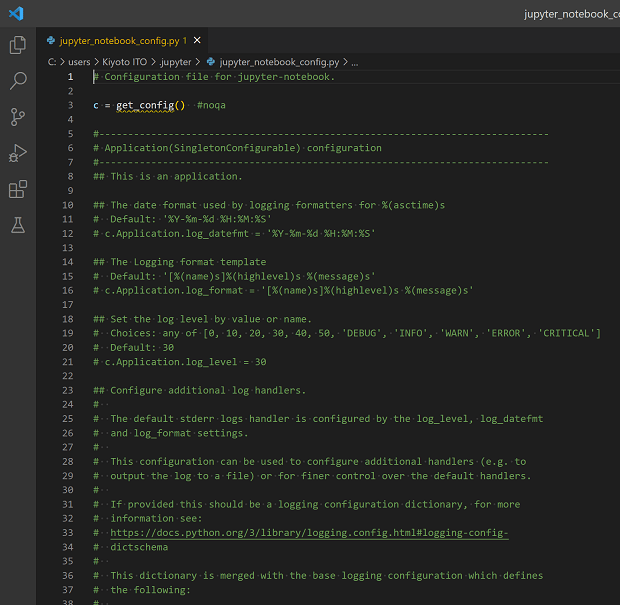Image resolution: width=620 pixels, height=605 pixels.
Task: Click line number 21 in gutter
Action: coord(68,362)
